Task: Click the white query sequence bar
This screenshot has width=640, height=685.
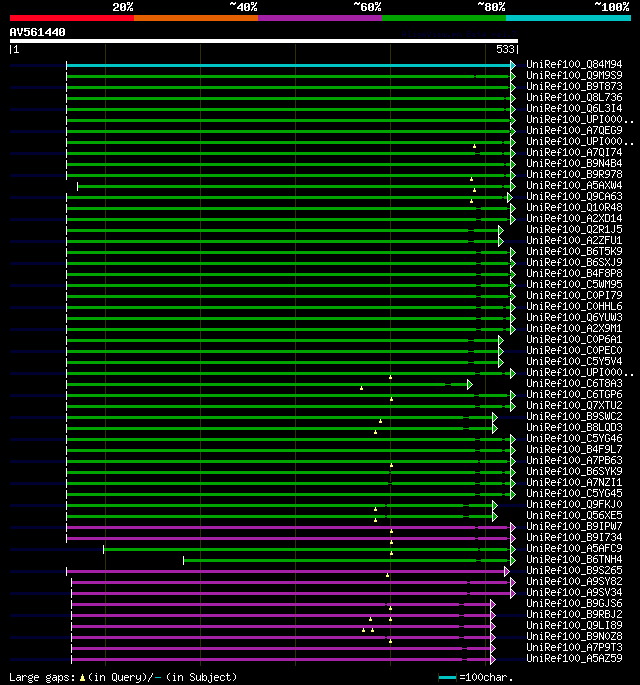Action: [x=264, y=41]
